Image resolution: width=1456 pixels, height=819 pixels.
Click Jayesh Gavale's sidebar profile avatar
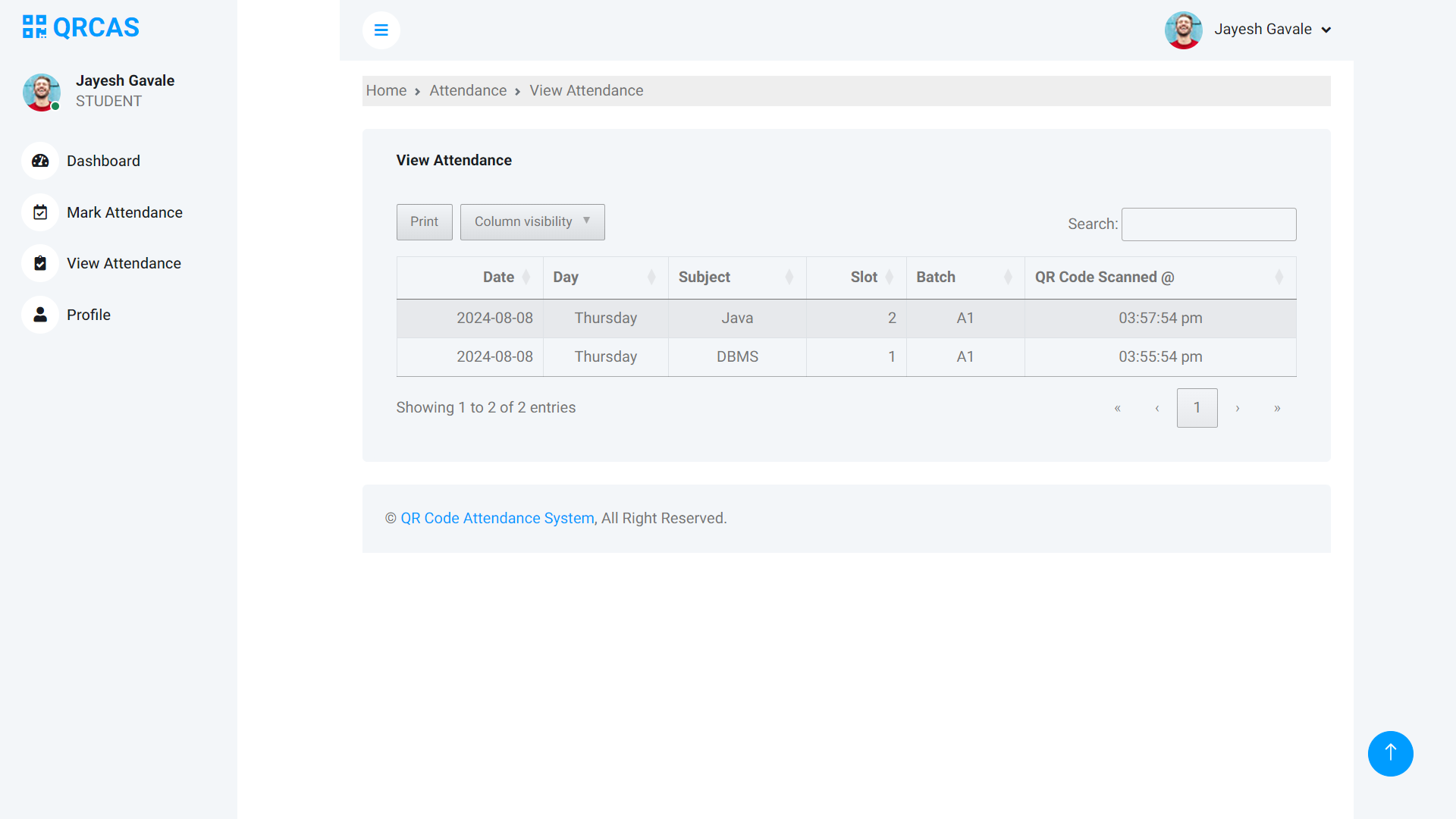(42, 93)
